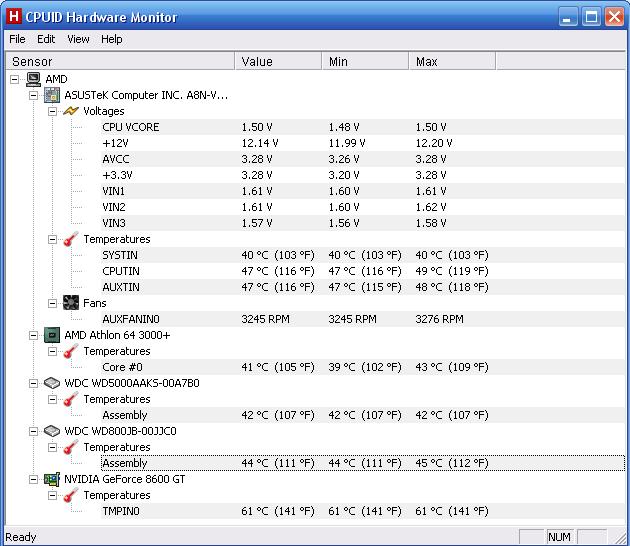Collapse the NVIDIA GeForce 8600 GT node

point(33,479)
